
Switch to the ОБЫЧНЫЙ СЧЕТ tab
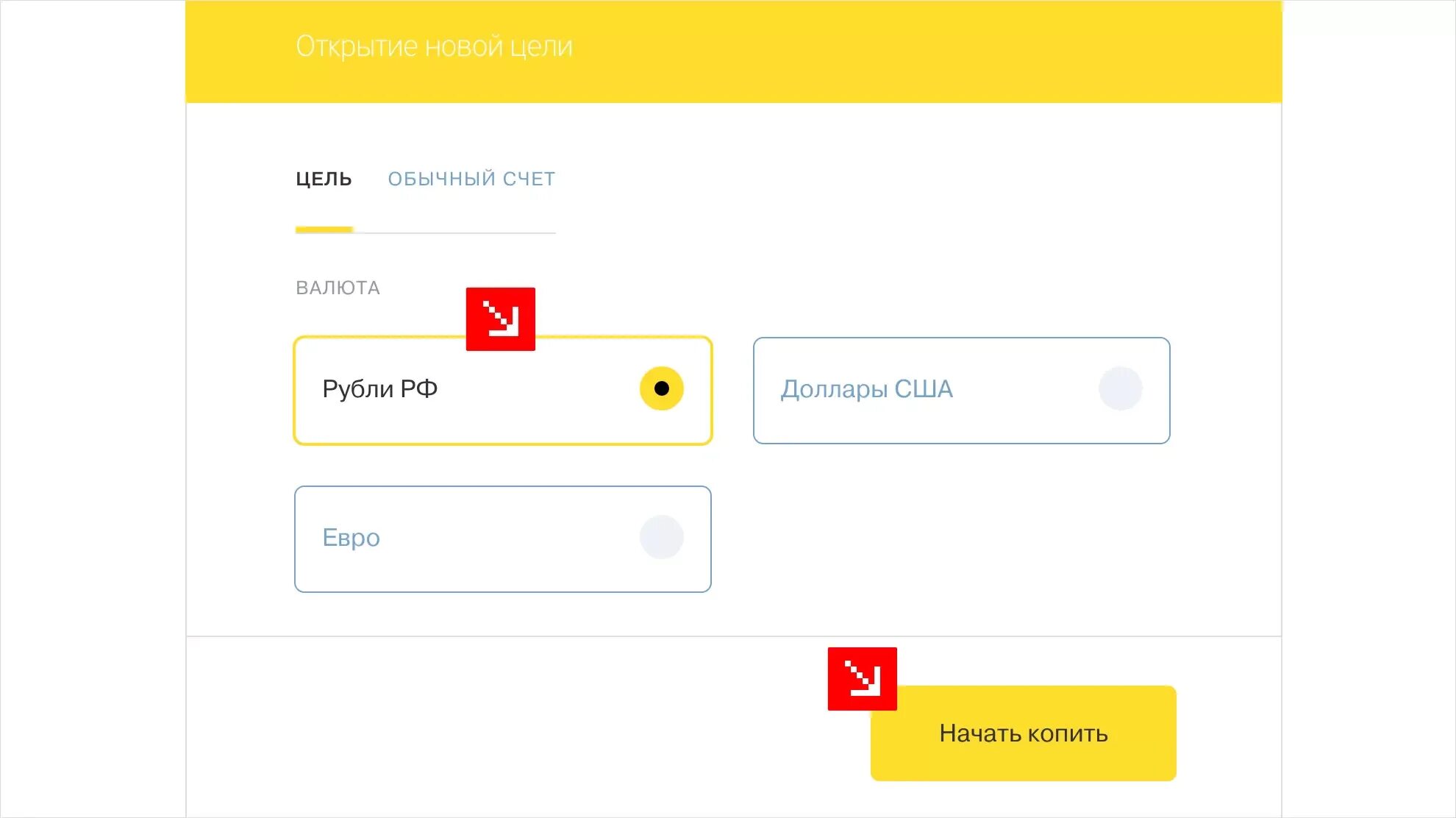pyautogui.click(x=471, y=179)
